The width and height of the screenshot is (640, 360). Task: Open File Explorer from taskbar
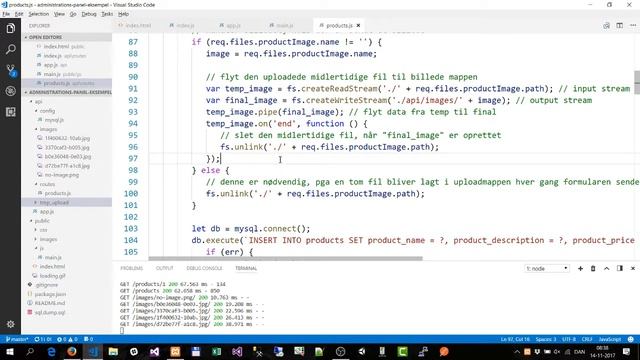click(113, 351)
